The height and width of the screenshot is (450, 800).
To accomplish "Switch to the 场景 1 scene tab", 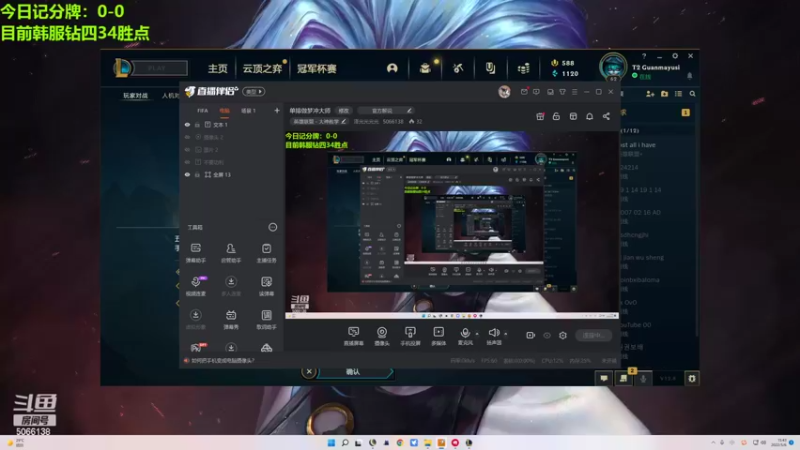I will tap(248, 111).
